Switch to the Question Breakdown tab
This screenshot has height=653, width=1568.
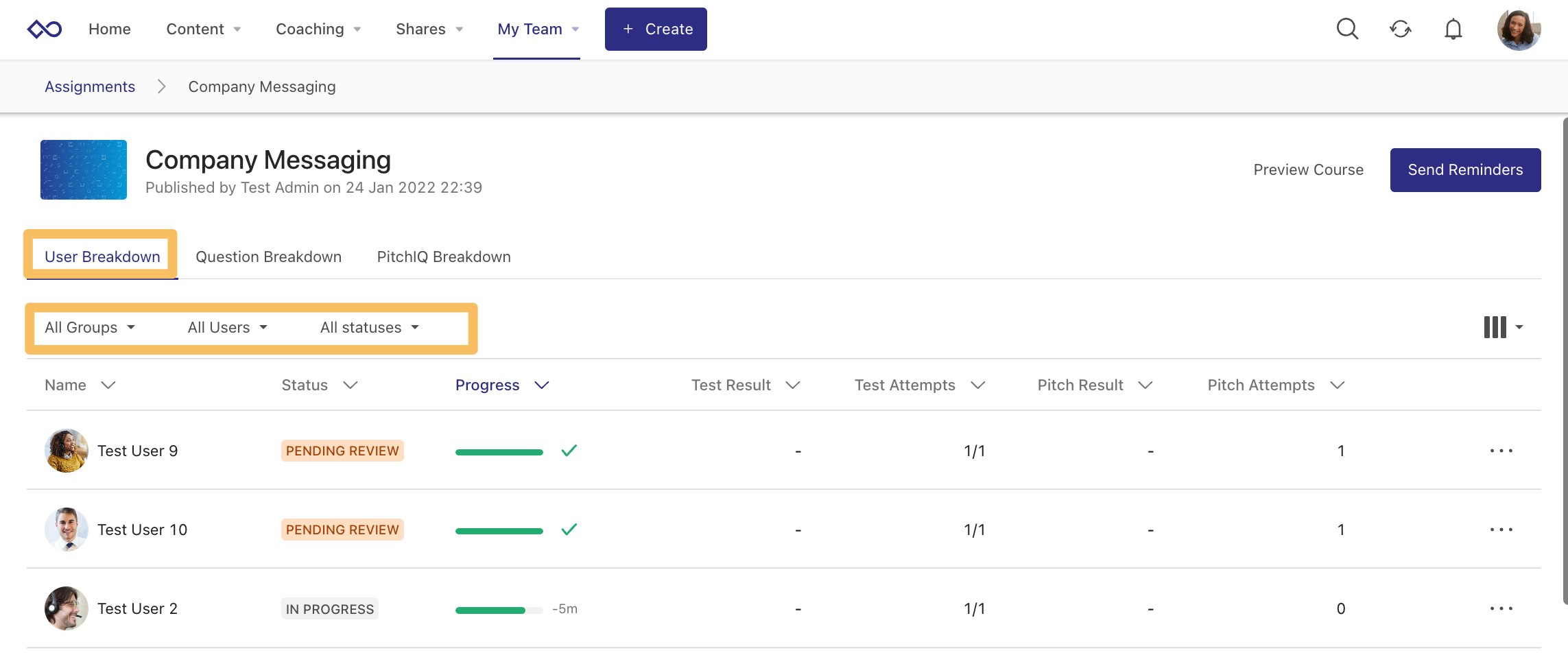(x=268, y=257)
